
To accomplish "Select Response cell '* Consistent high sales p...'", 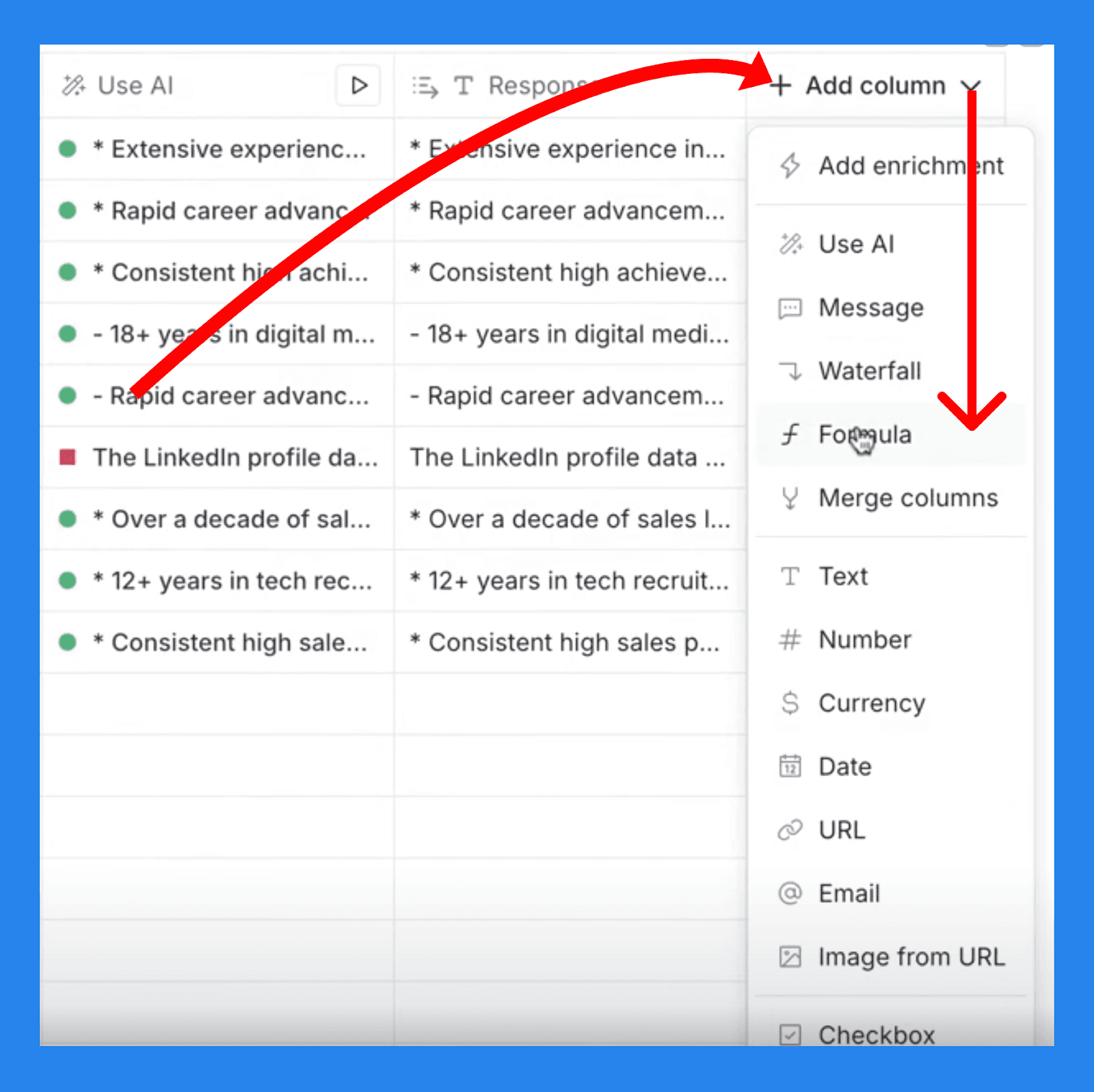I will pyautogui.click(x=570, y=643).
